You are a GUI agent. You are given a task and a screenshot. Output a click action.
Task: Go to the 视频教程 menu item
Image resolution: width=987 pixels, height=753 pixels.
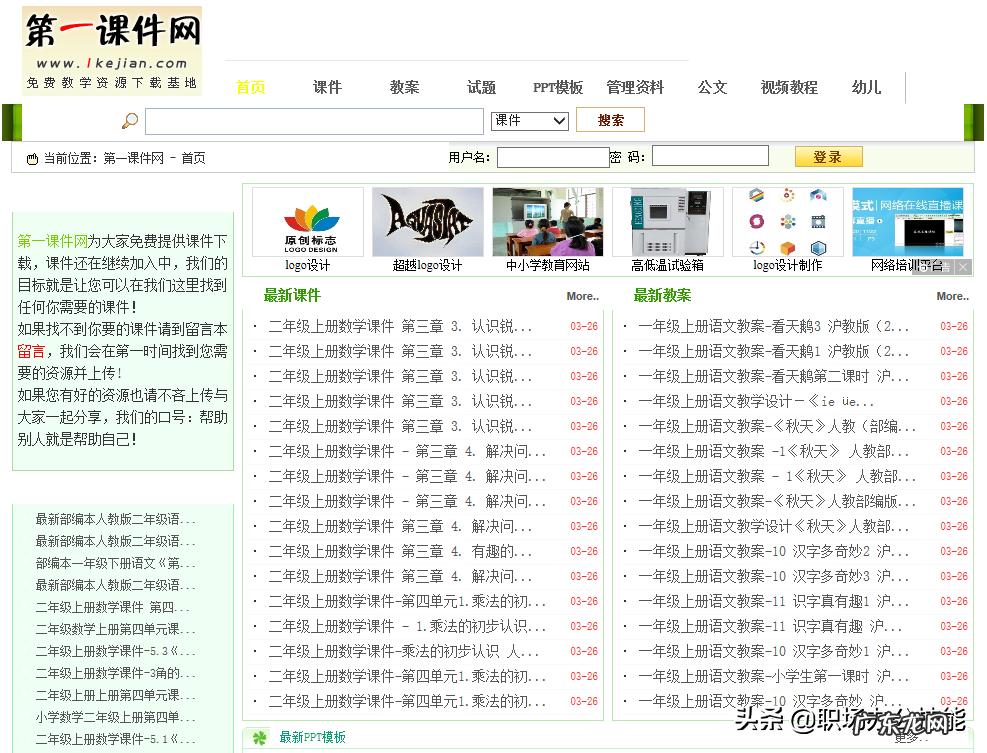click(x=789, y=88)
